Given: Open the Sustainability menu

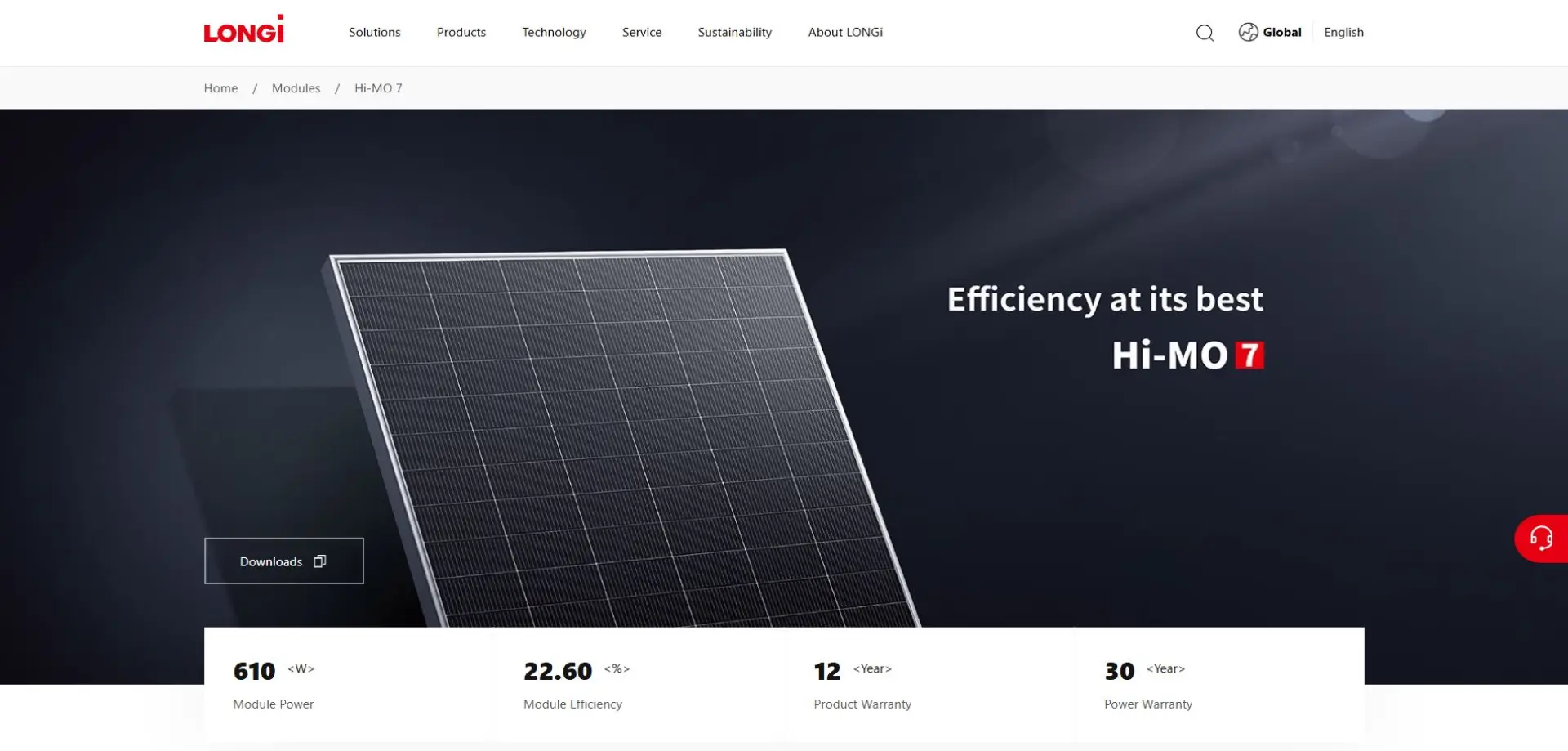Looking at the screenshot, I should point(735,32).
